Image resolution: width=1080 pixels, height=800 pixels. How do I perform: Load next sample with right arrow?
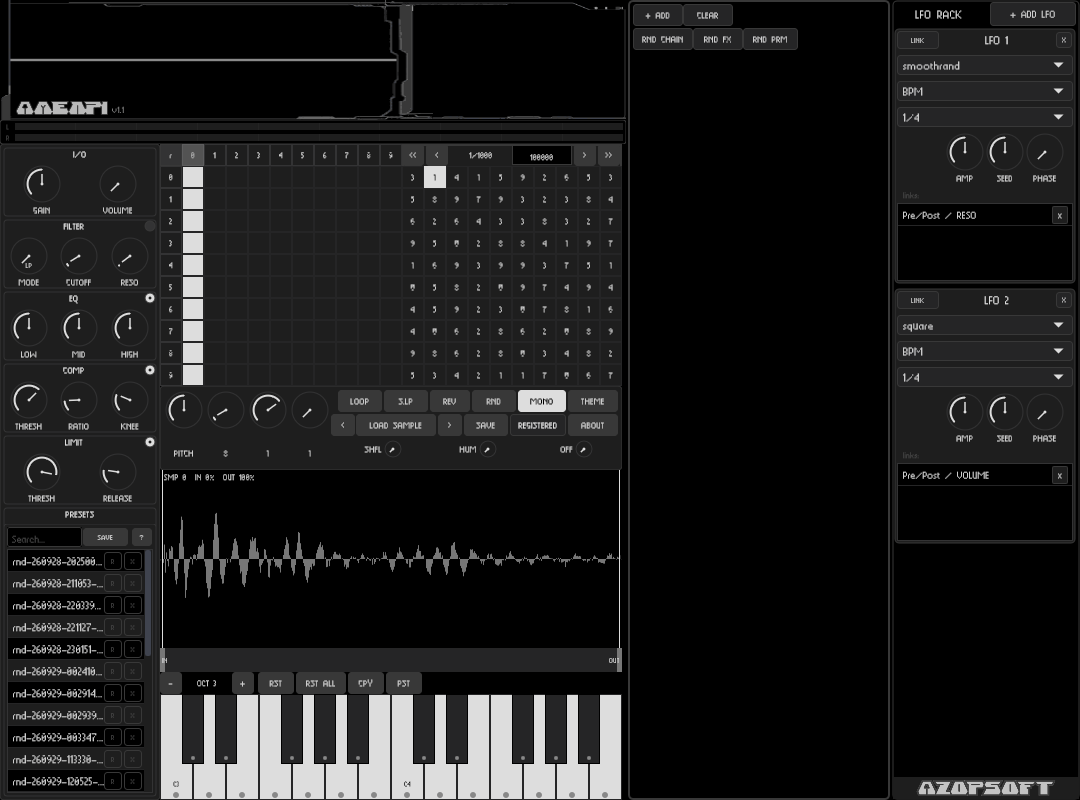(x=449, y=426)
